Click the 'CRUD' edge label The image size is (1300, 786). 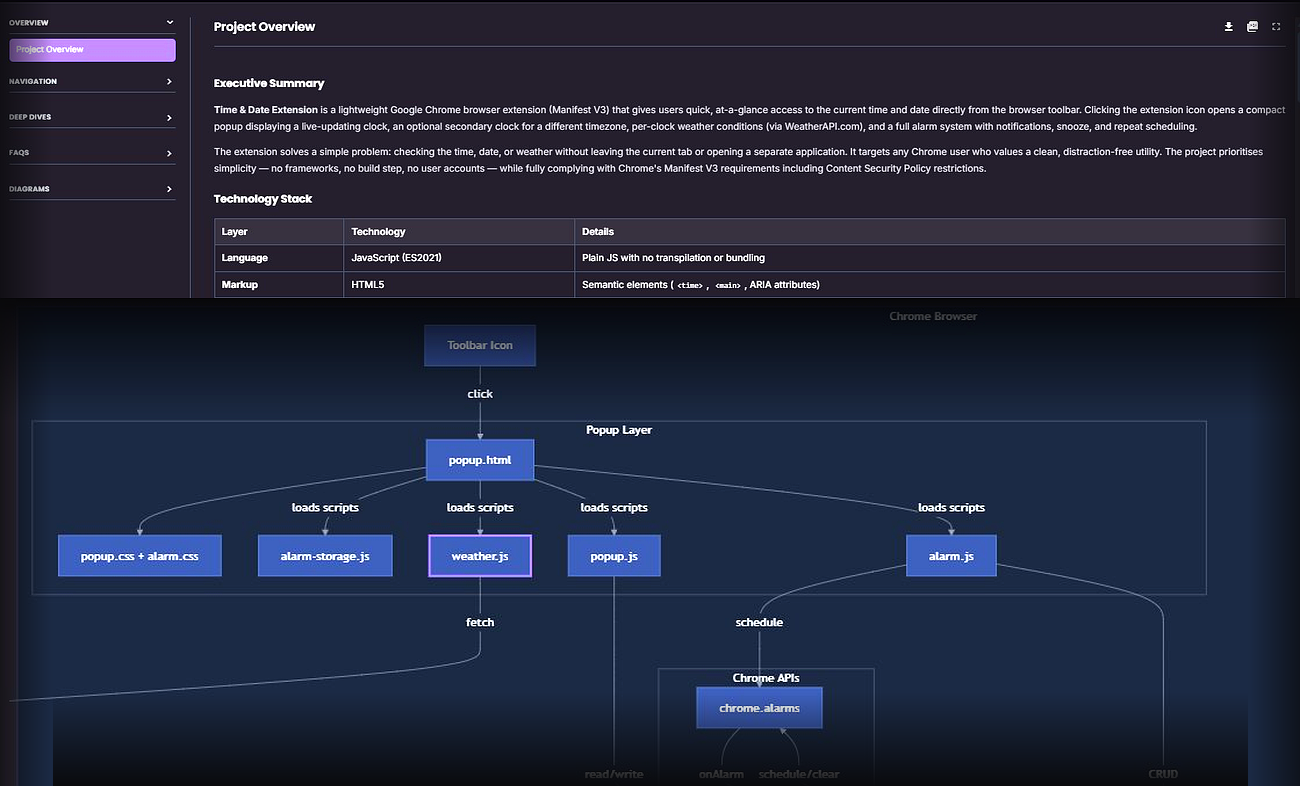(1163, 774)
